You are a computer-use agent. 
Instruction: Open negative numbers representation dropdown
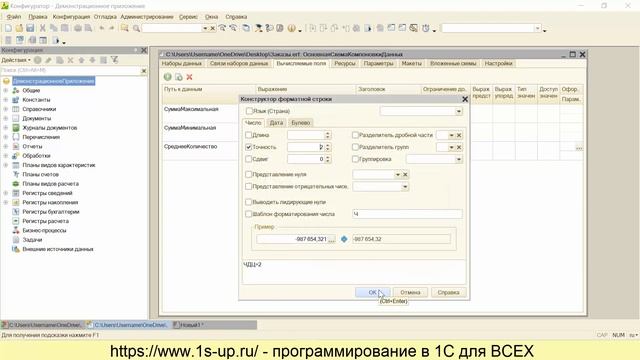[x=404, y=187]
